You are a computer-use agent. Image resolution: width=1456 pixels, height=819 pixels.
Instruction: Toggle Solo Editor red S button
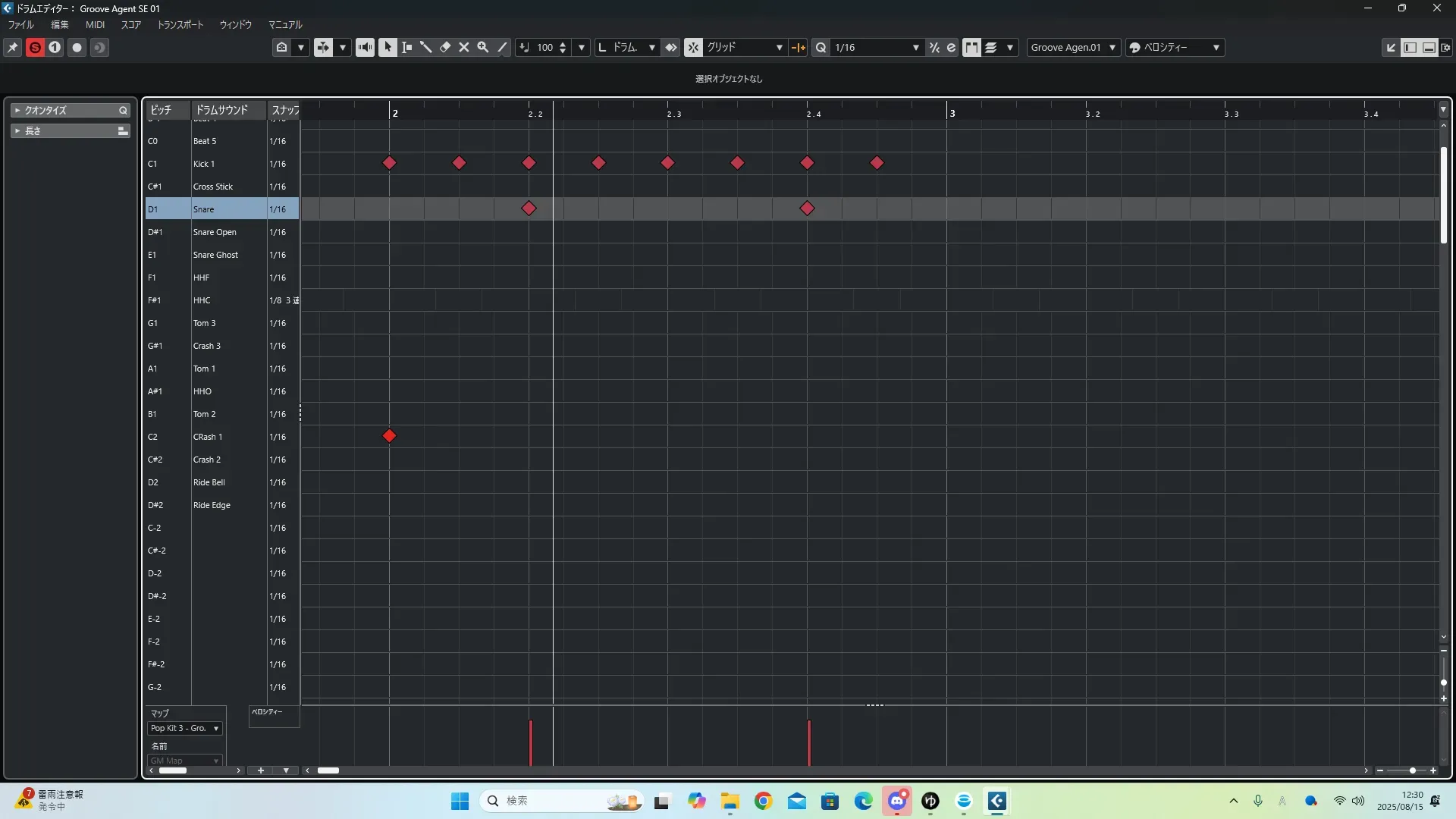click(35, 47)
